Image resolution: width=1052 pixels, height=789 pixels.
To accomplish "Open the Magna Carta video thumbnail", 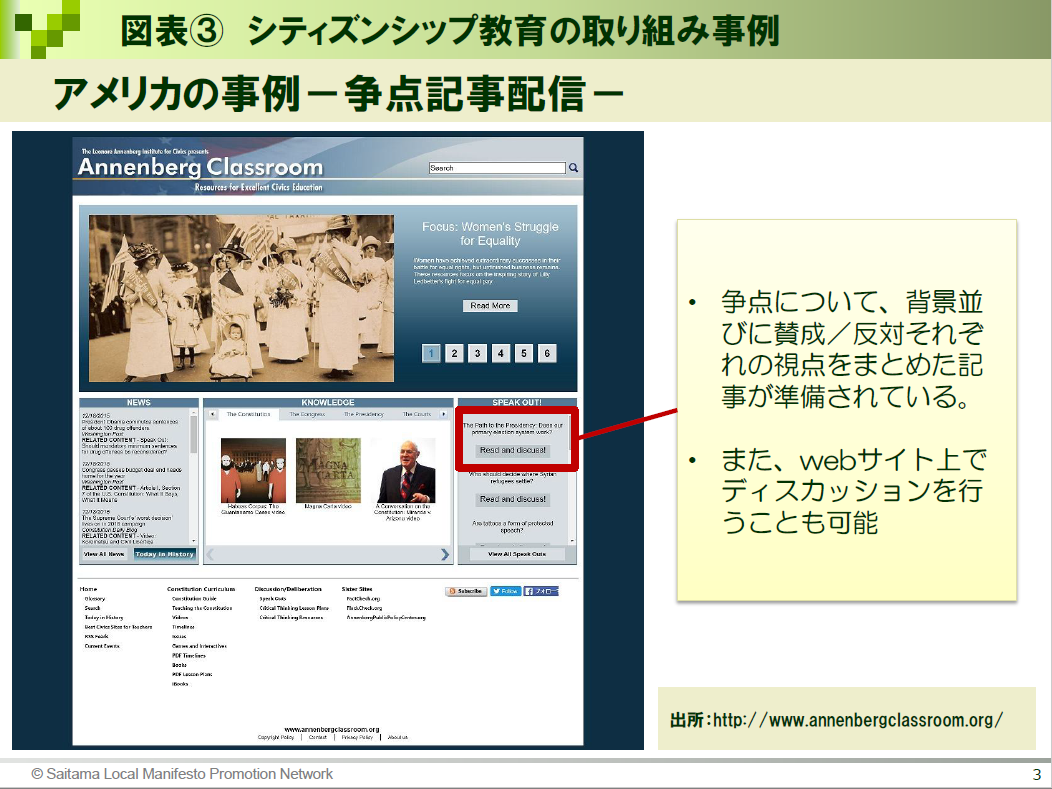I will click(x=328, y=470).
